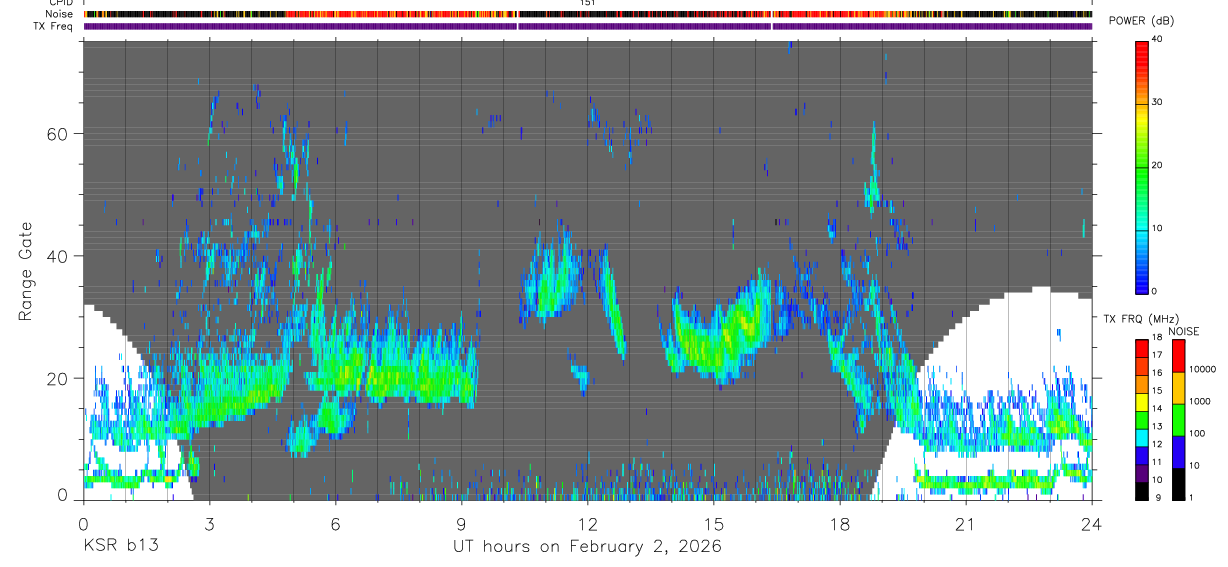This screenshot has height=567, width=1228.
Task: Click the 9 tick label on UT hours axis
Action: pyautogui.click(x=461, y=524)
